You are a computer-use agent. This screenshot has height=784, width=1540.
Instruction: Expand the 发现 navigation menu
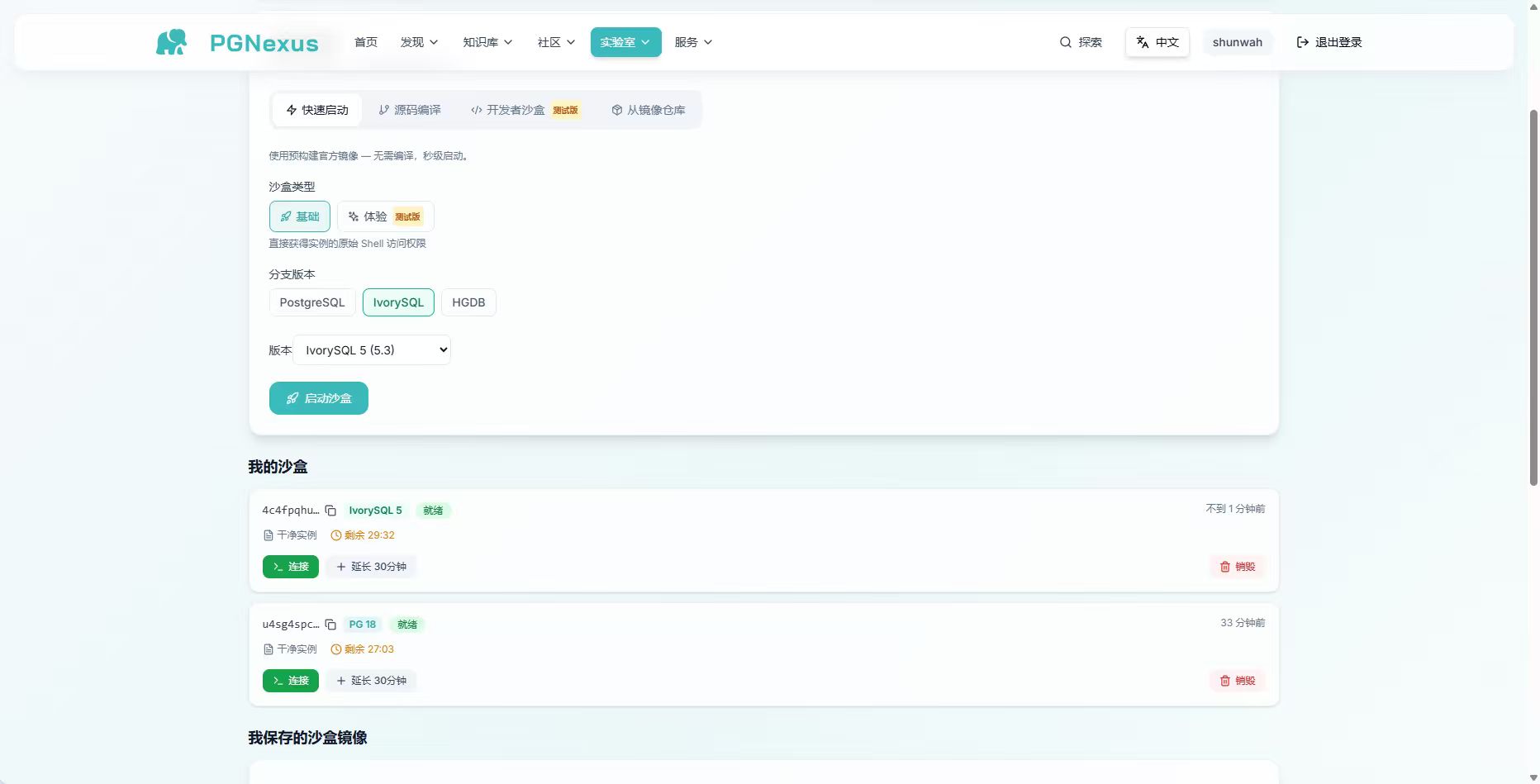click(419, 42)
